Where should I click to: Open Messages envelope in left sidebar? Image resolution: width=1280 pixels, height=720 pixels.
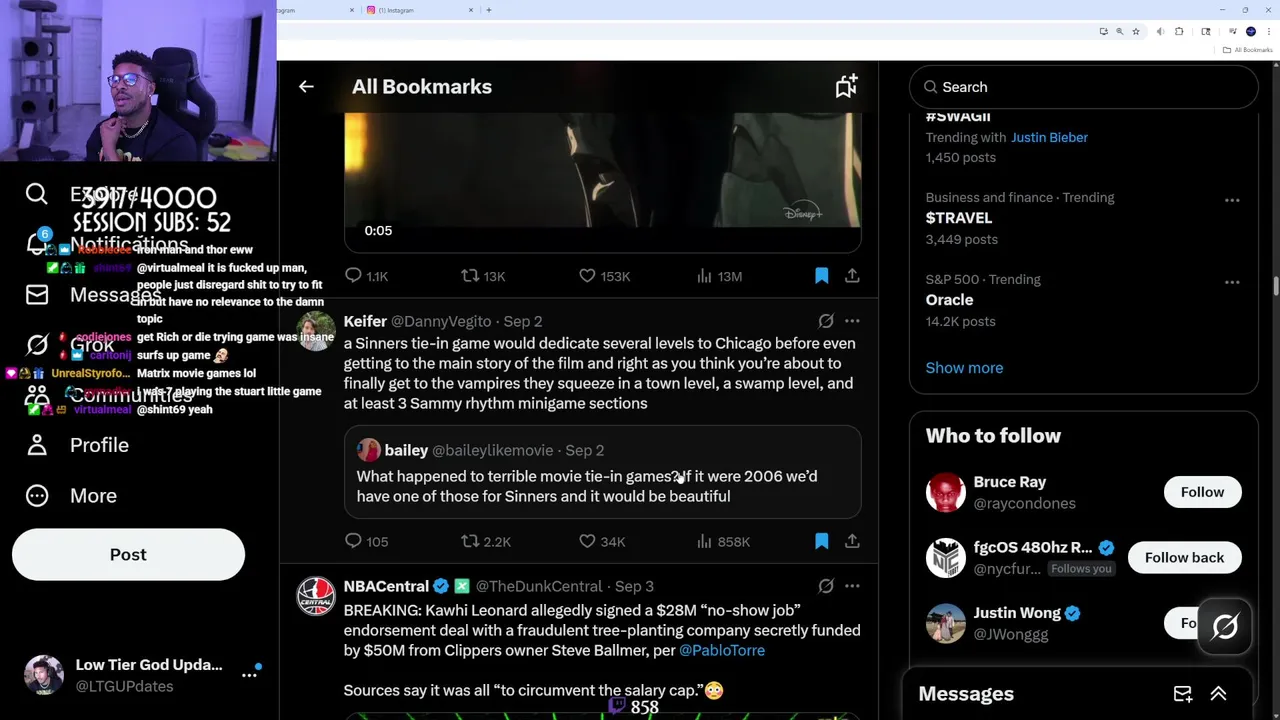pyautogui.click(x=37, y=295)
